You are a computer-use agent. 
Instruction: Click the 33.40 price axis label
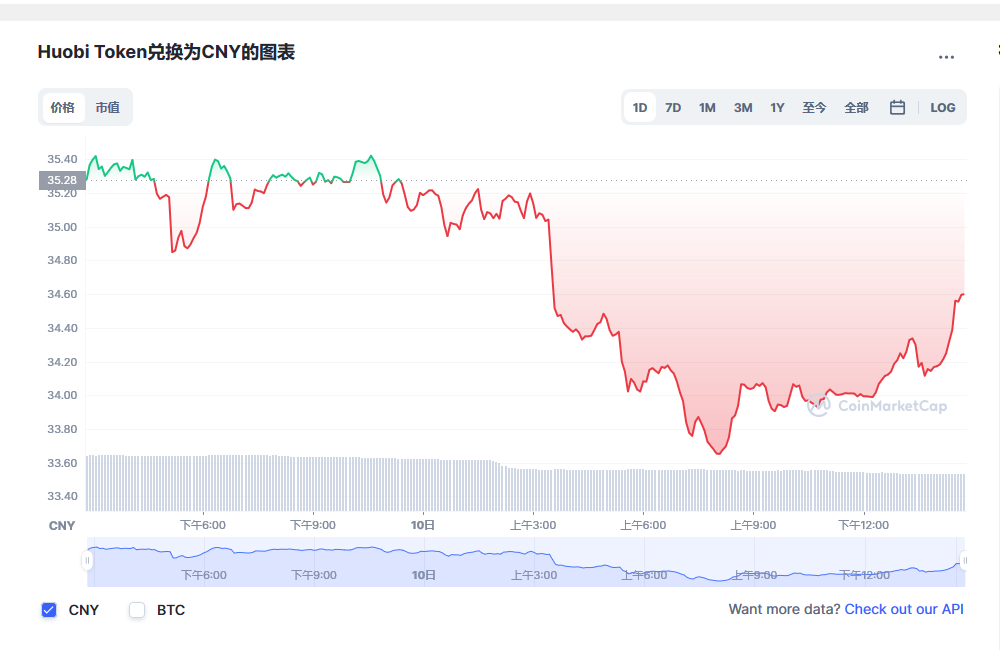pos(62,496)
